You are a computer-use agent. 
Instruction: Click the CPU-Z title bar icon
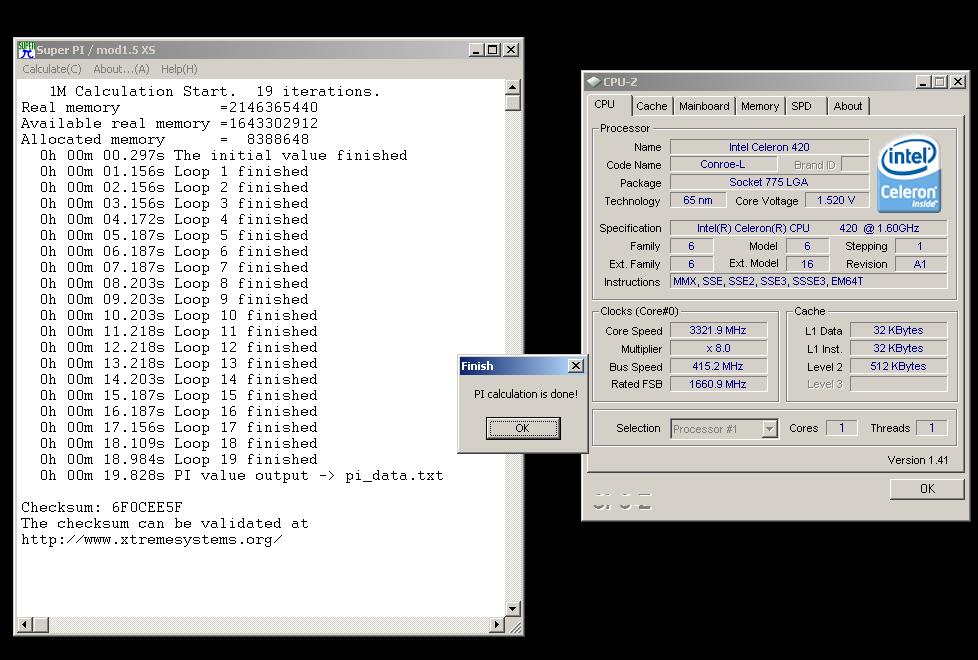594,82
